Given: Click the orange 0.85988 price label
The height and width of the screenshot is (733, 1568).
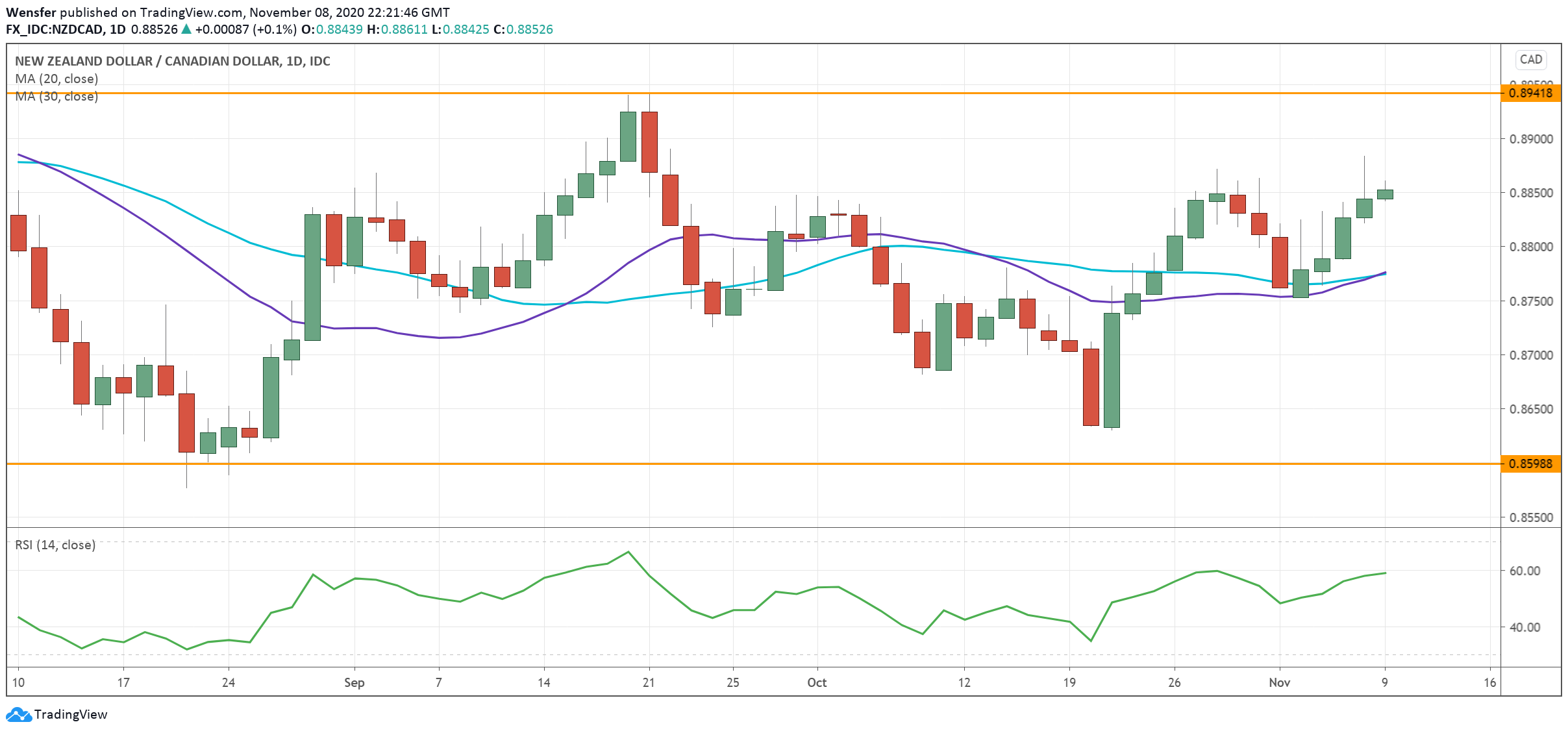Looking at the screenshot, I should coord(1530,464).
